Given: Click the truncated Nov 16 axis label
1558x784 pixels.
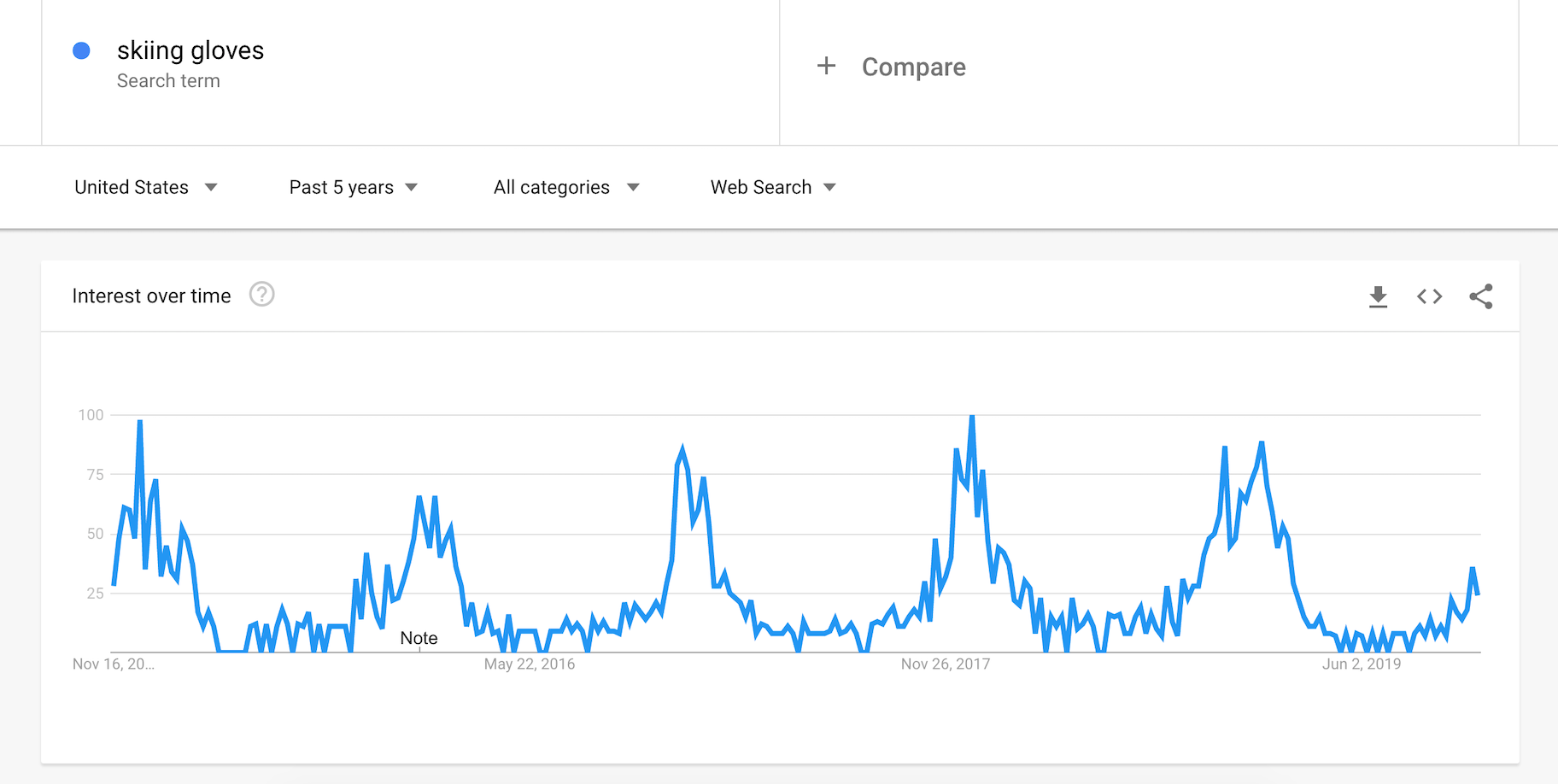Looking at the screenshot, I should coord(114,664).
